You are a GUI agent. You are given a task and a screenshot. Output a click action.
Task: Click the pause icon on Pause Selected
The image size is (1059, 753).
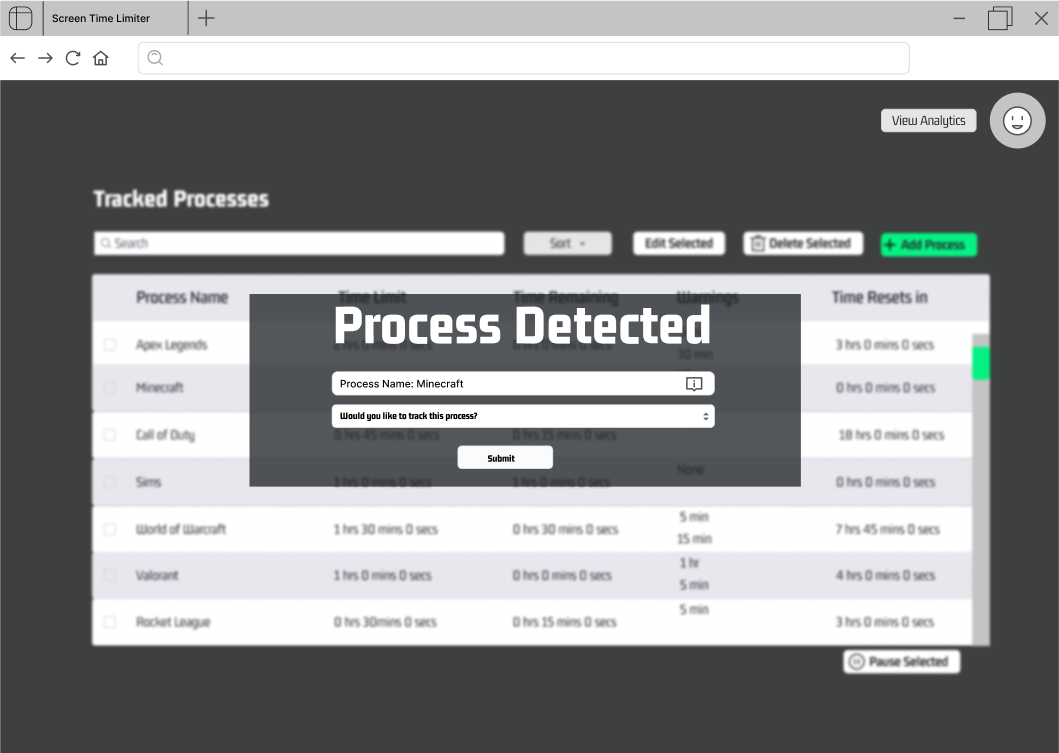pos(856,662)
